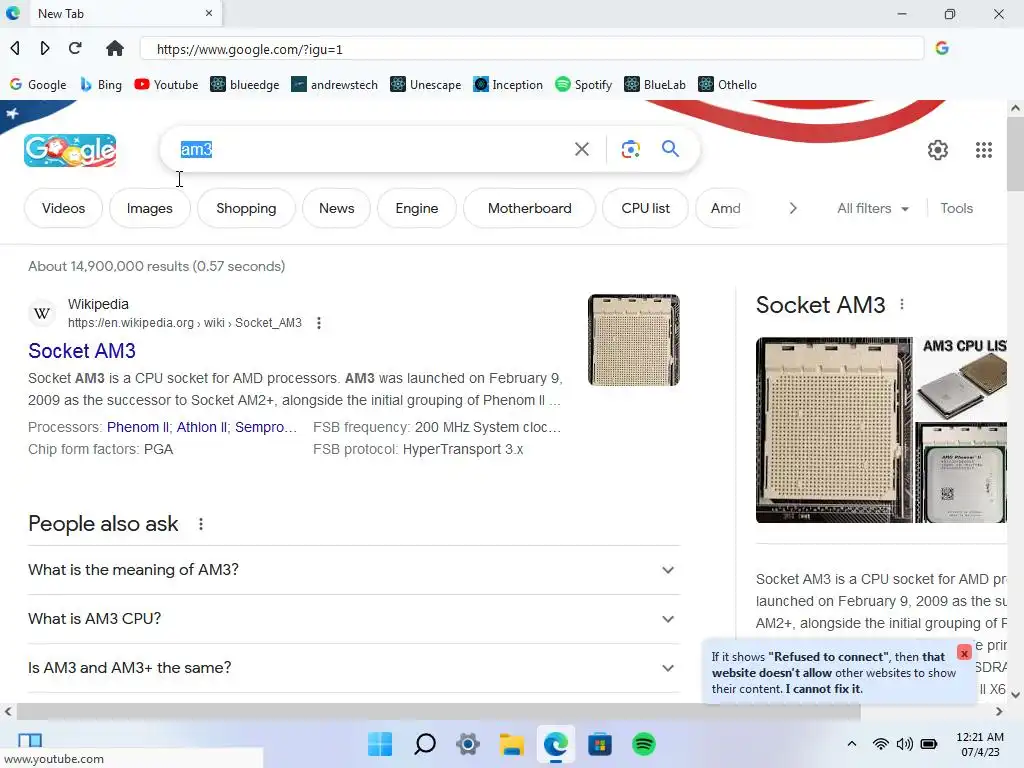Open the Unescape bookmark

point(426,84)
